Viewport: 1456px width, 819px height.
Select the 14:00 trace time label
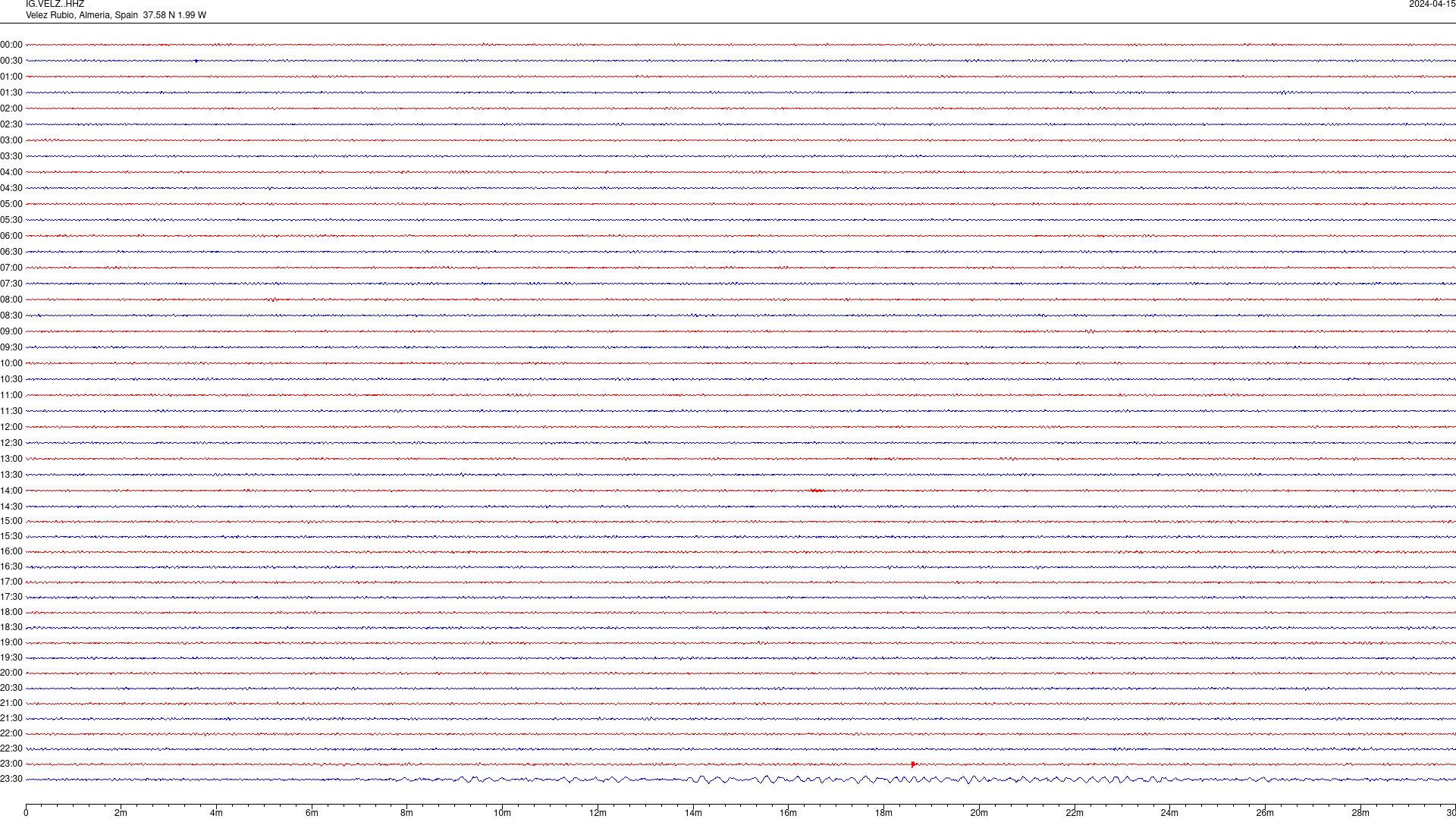pyautogui.click(x=11, y=491)
